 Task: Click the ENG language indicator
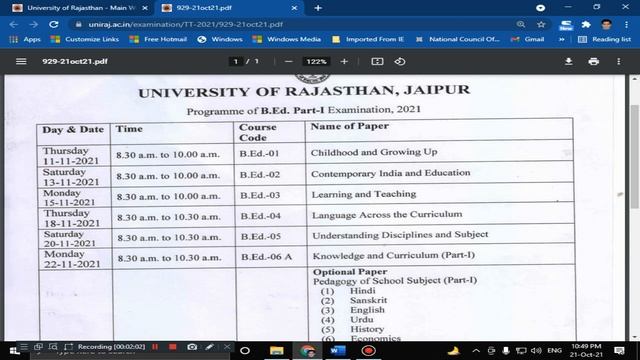[x=554, y=351]
